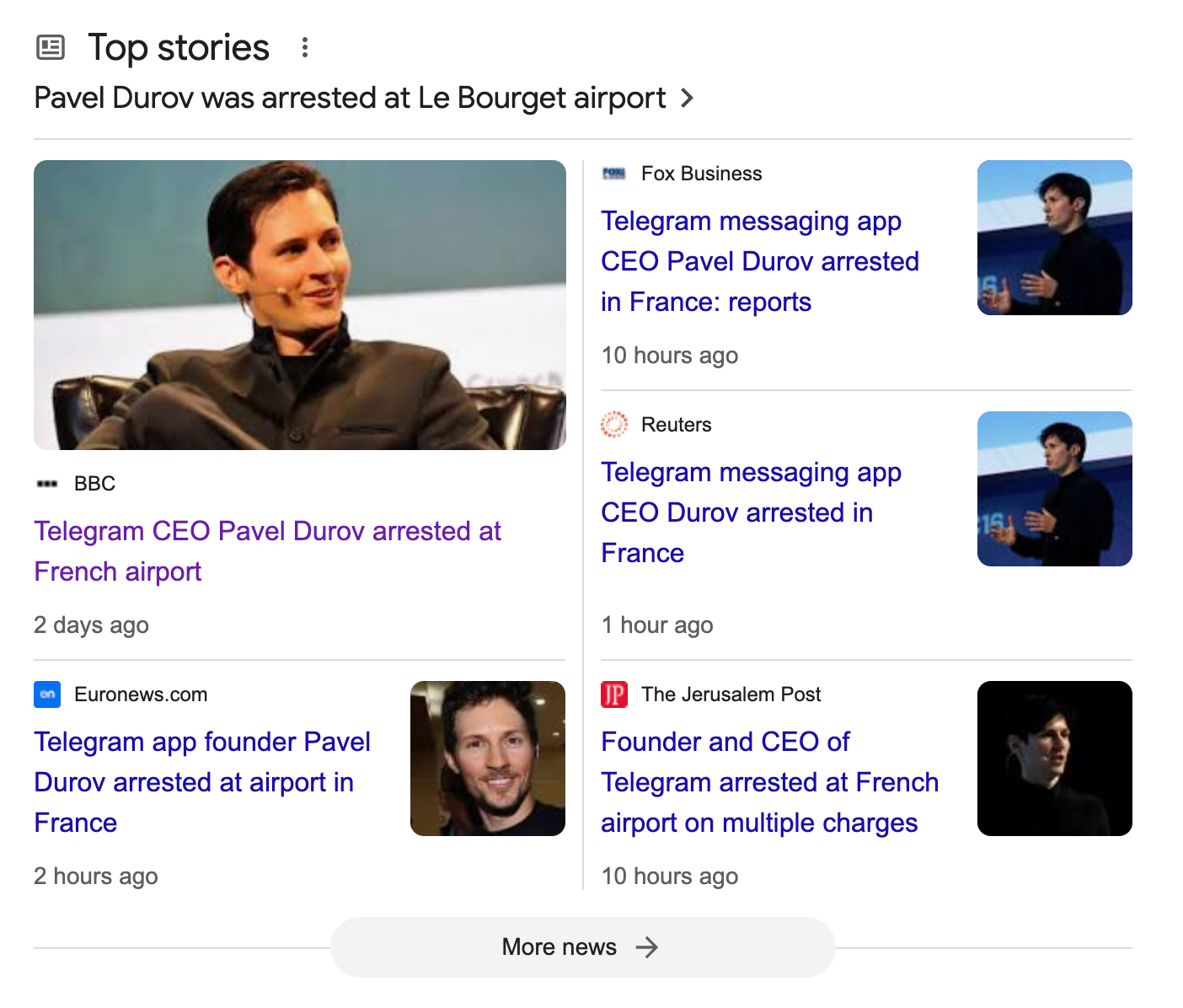Image resolution: width=1183 pixels, height=1008 pixels.
Task: Click the Top stories newspaper icon
Action: tap(51, 48)
